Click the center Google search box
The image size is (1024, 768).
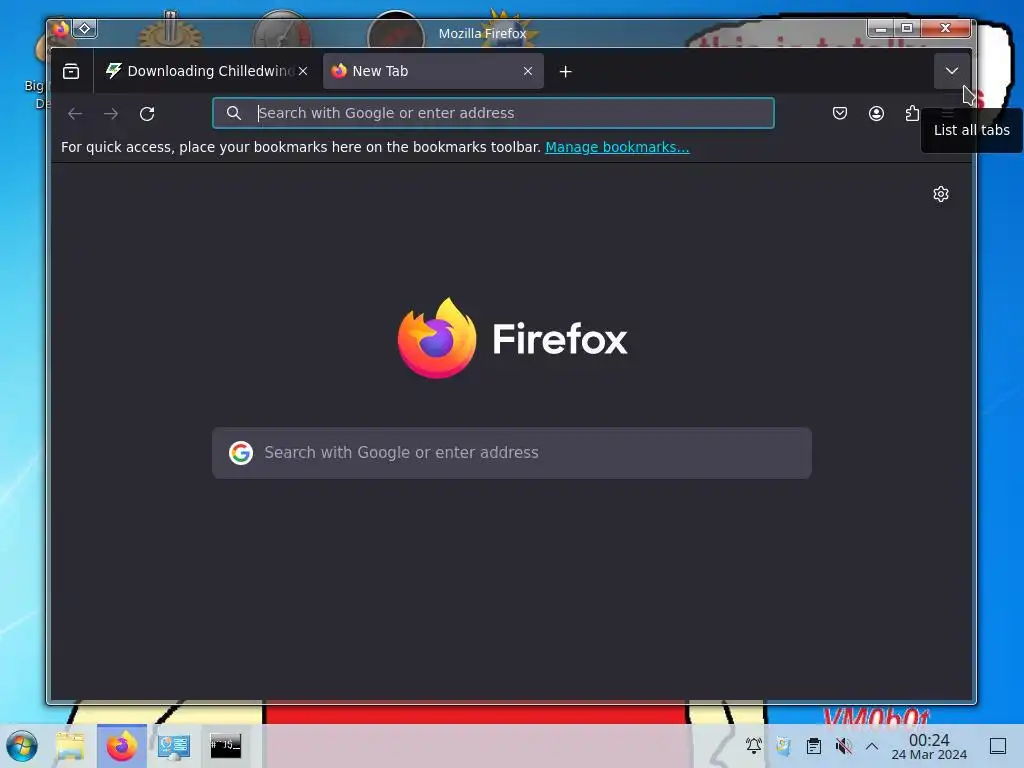(512, 453)
